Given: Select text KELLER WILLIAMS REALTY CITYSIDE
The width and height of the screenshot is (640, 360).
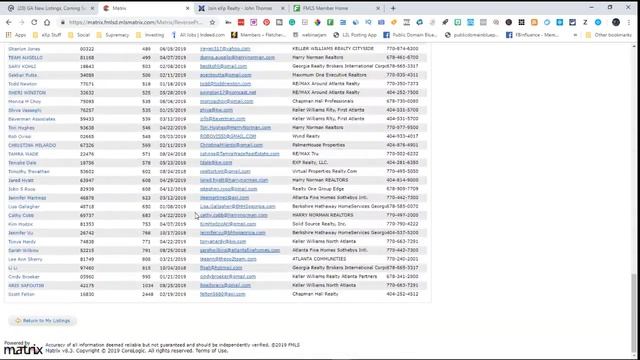Looking at the screenshot, I should [333, 49].
